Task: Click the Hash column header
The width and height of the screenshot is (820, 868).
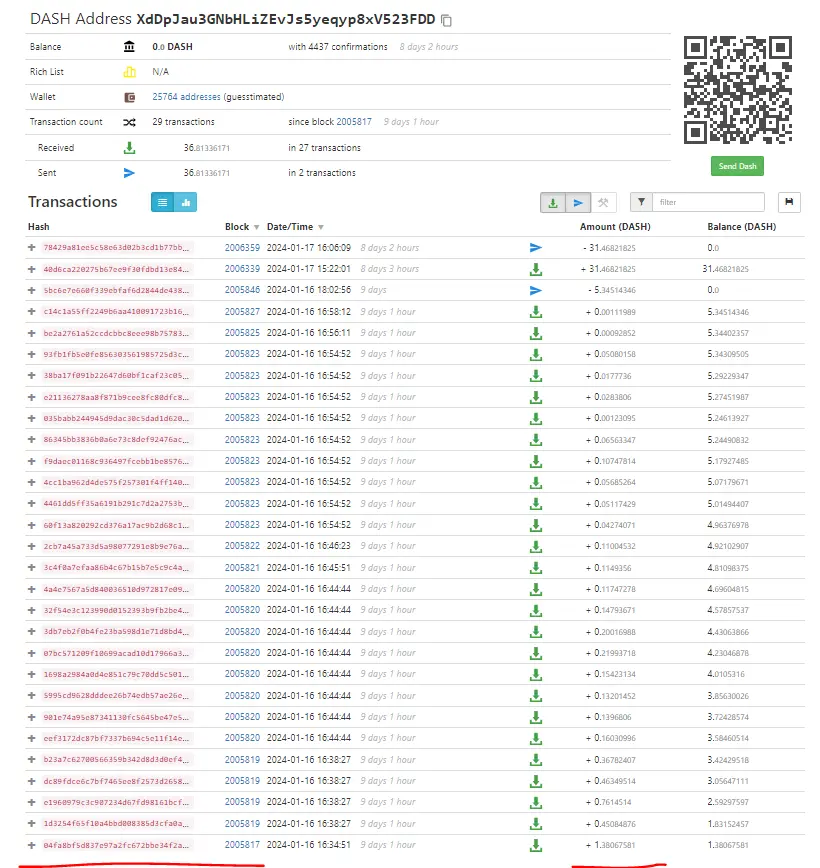Action: (39, 227)
